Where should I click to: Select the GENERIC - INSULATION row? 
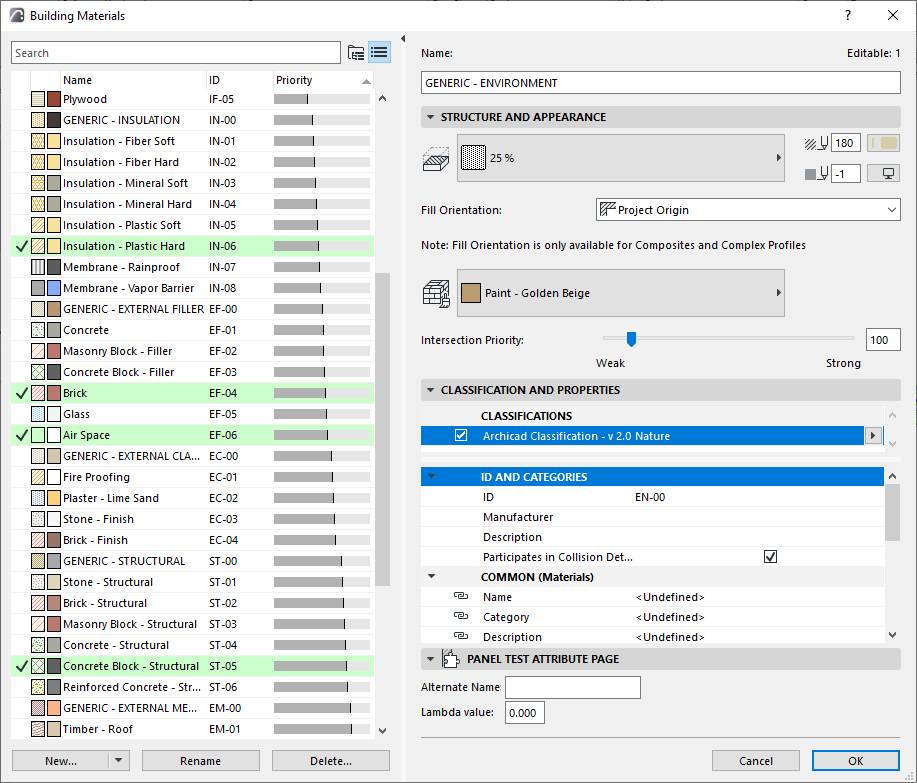pos(192,120)
